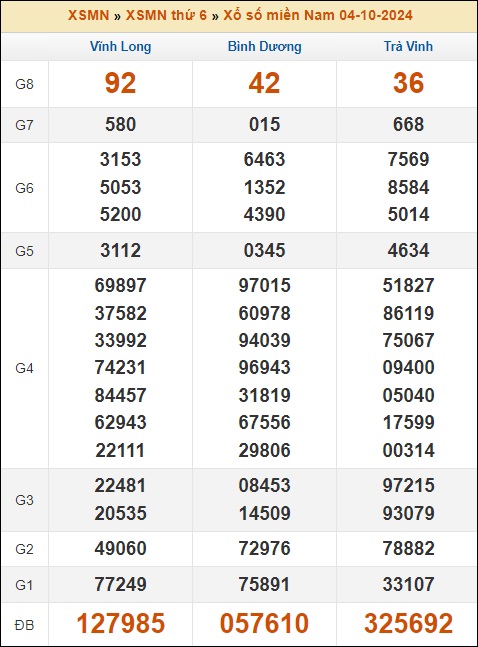Open the XSMN thứ 6 breadcrumb link
Screen dimensions: 478x647
(166, 15)
